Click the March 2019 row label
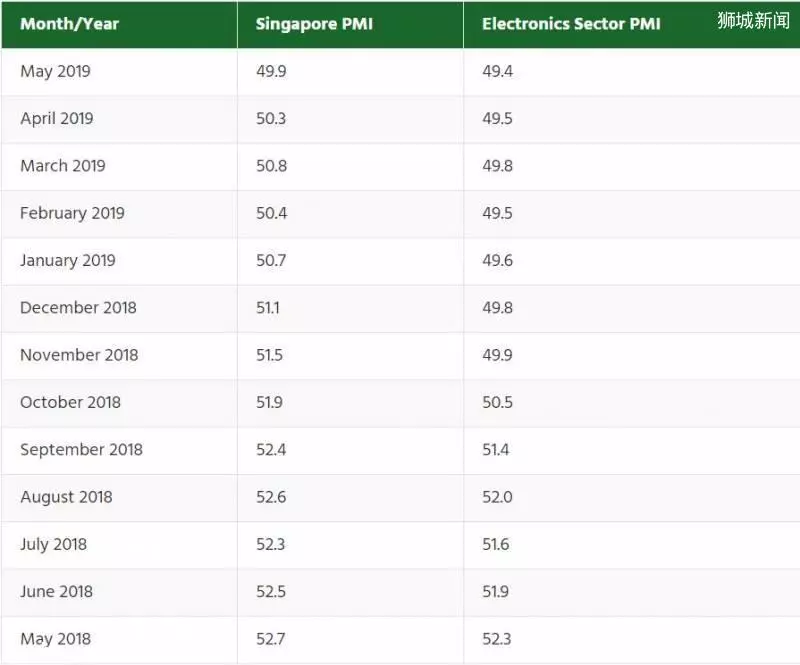 click(63, 166)
